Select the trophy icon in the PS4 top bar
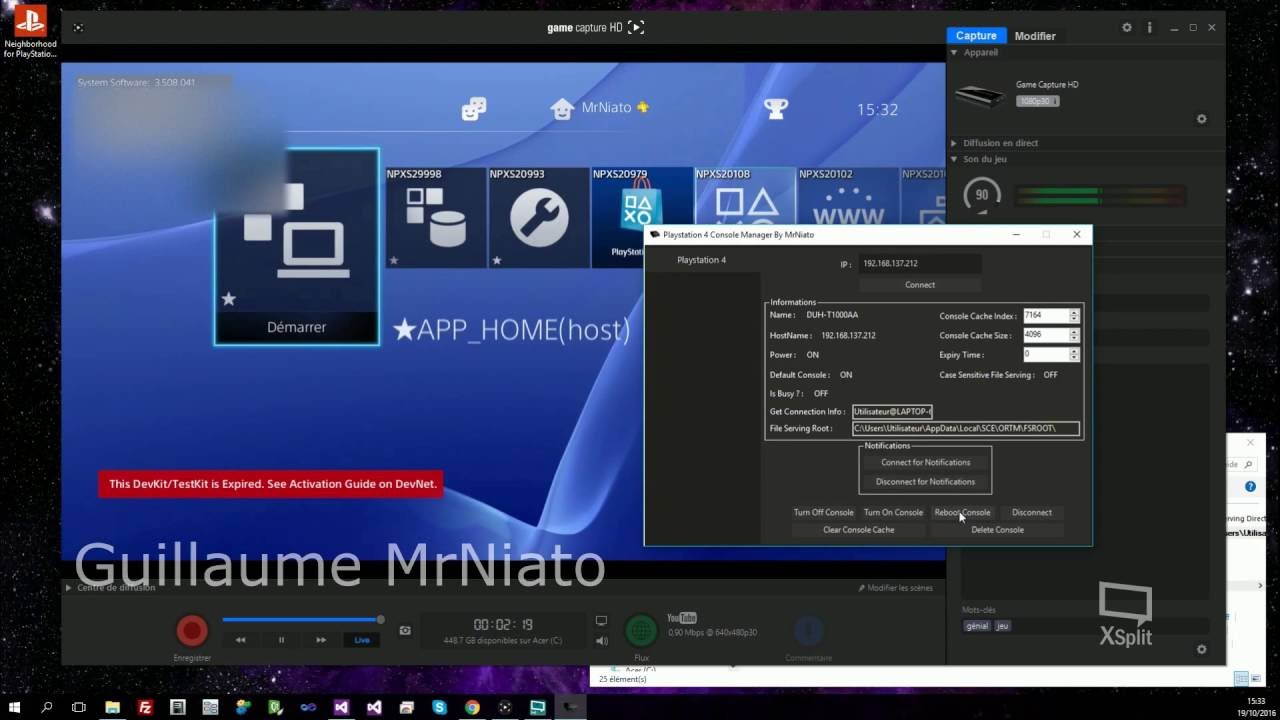The image size is (1280, 720). pyautogui.click(x=776, y=108)
